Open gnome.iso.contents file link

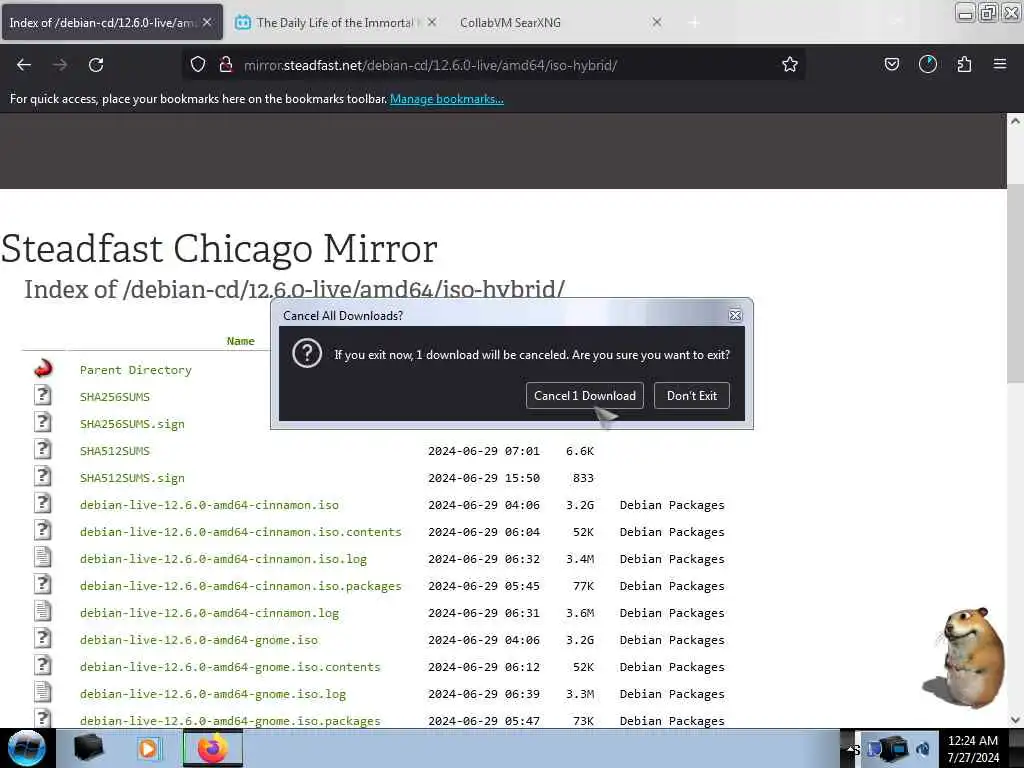[x=230, y=667]
